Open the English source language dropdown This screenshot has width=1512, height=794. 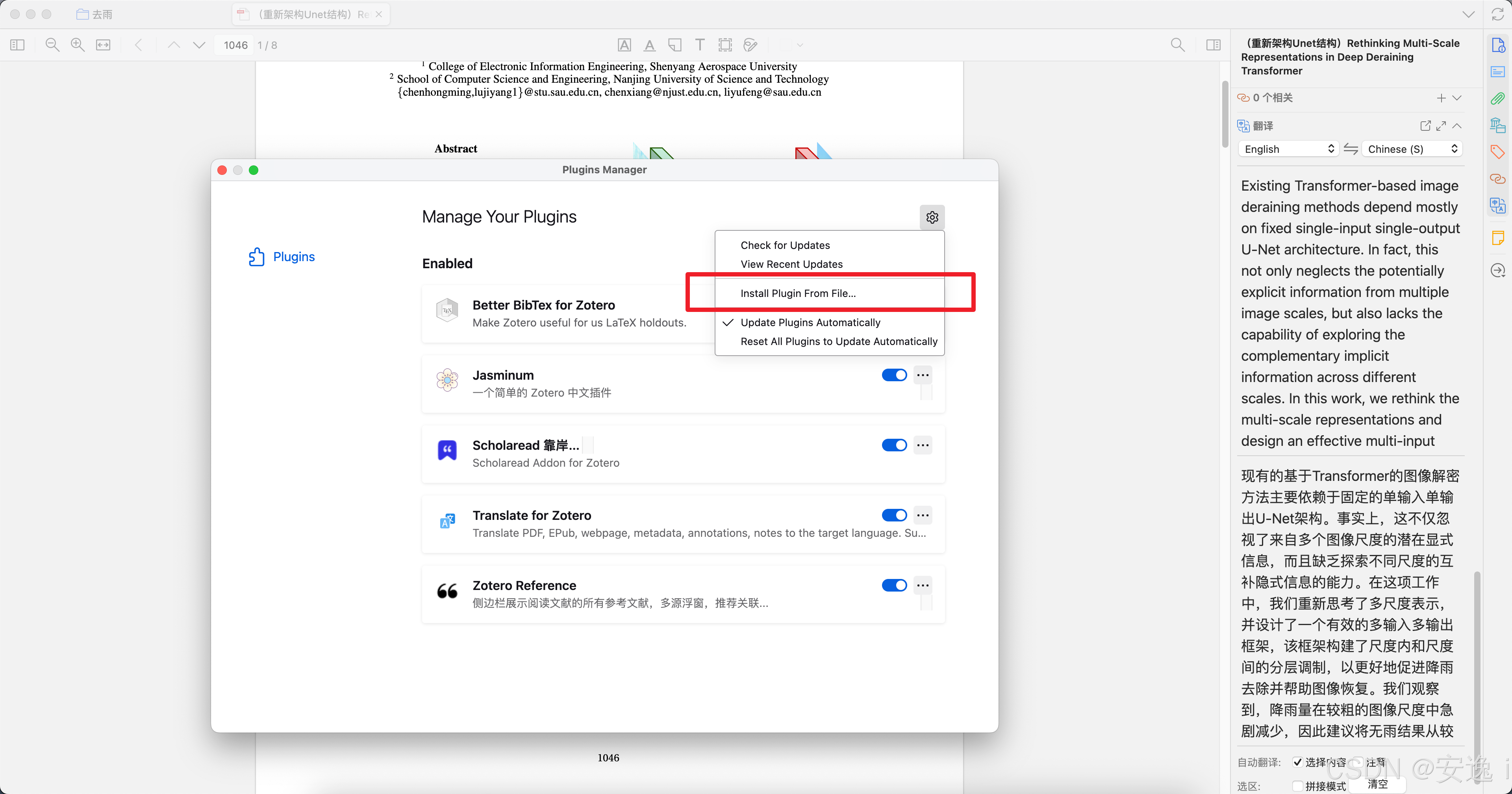1288,149
